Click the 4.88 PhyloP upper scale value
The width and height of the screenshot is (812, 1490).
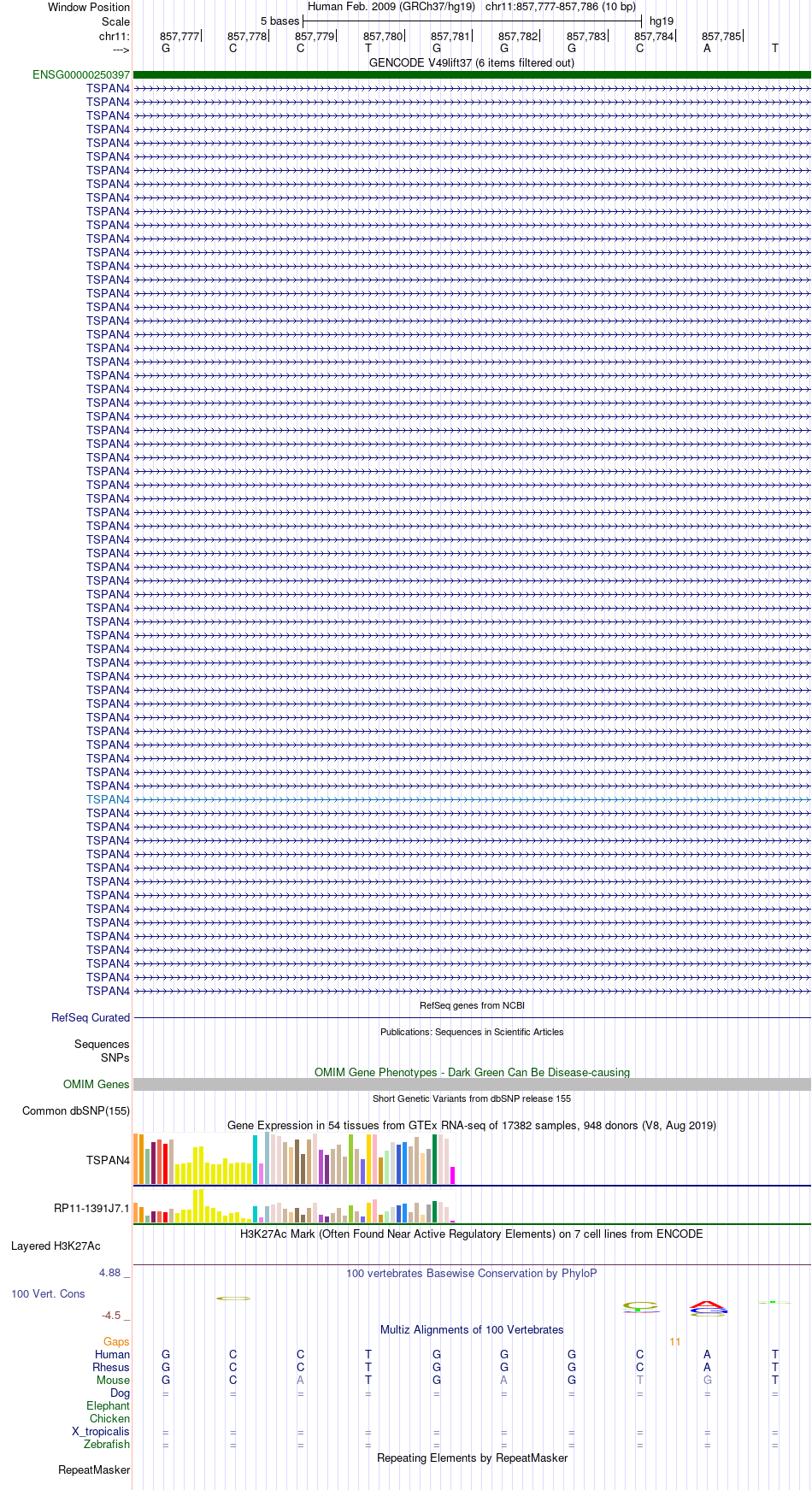(x=110, y=1274)
